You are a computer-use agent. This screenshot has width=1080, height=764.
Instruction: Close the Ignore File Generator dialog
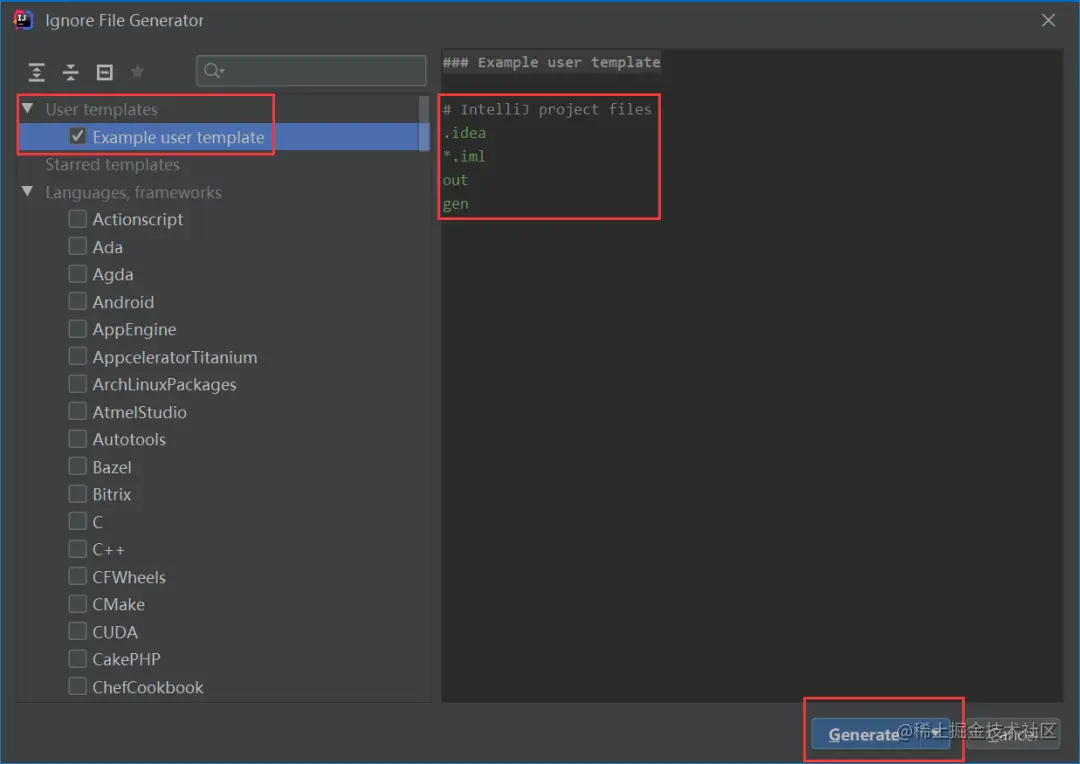coord(1048,20)
